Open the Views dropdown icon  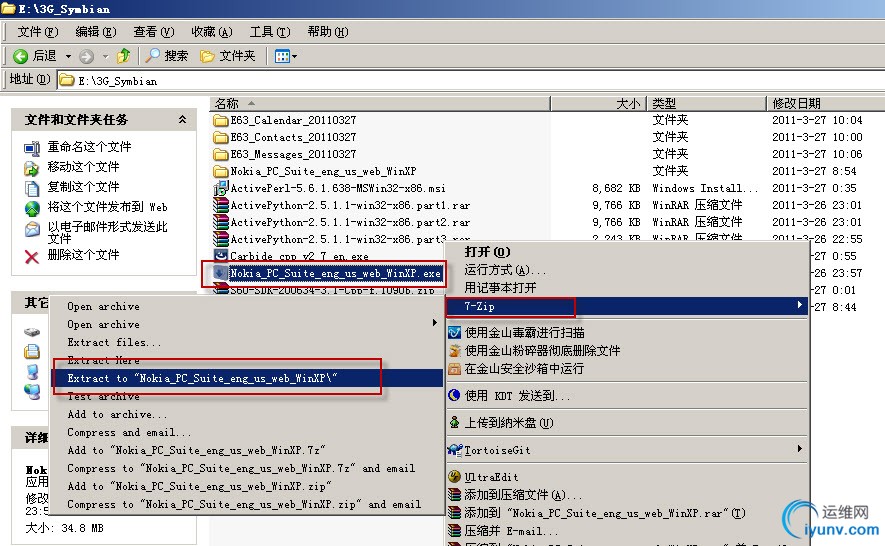coord(286,56)
